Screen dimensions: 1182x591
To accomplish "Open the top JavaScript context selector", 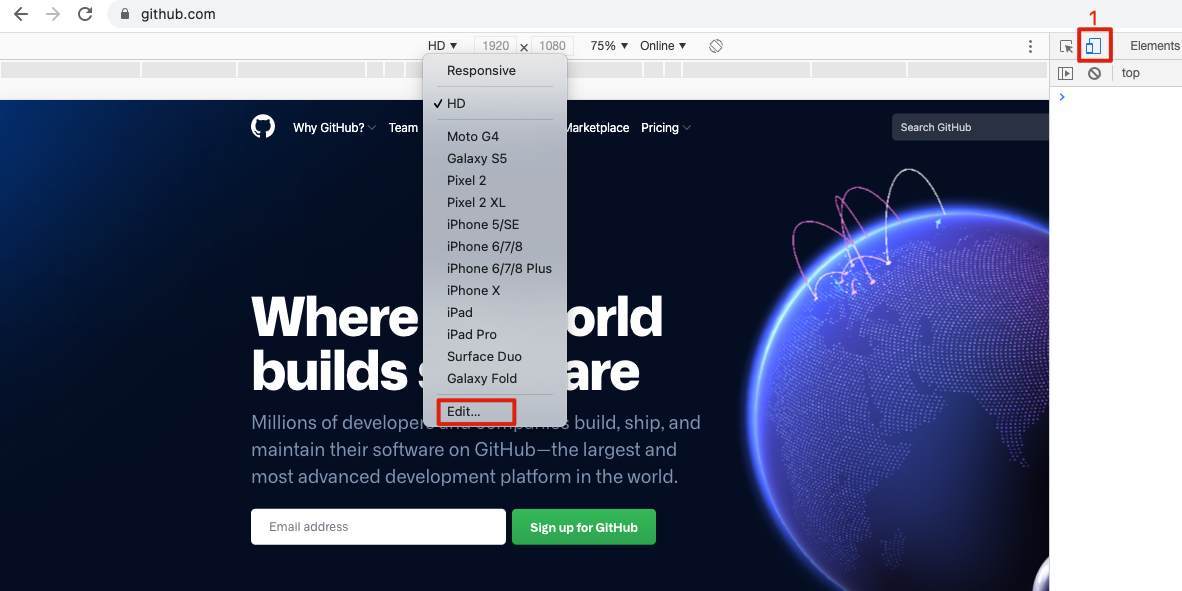I will coord(1131,73).
